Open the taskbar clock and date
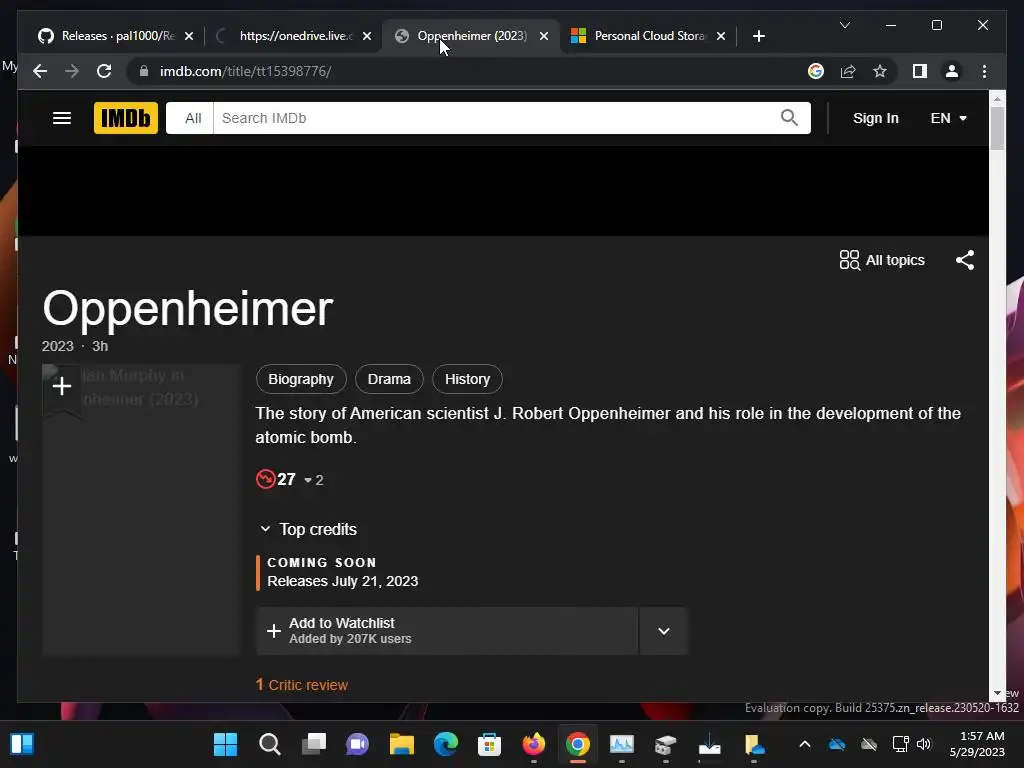 [977, 744]
